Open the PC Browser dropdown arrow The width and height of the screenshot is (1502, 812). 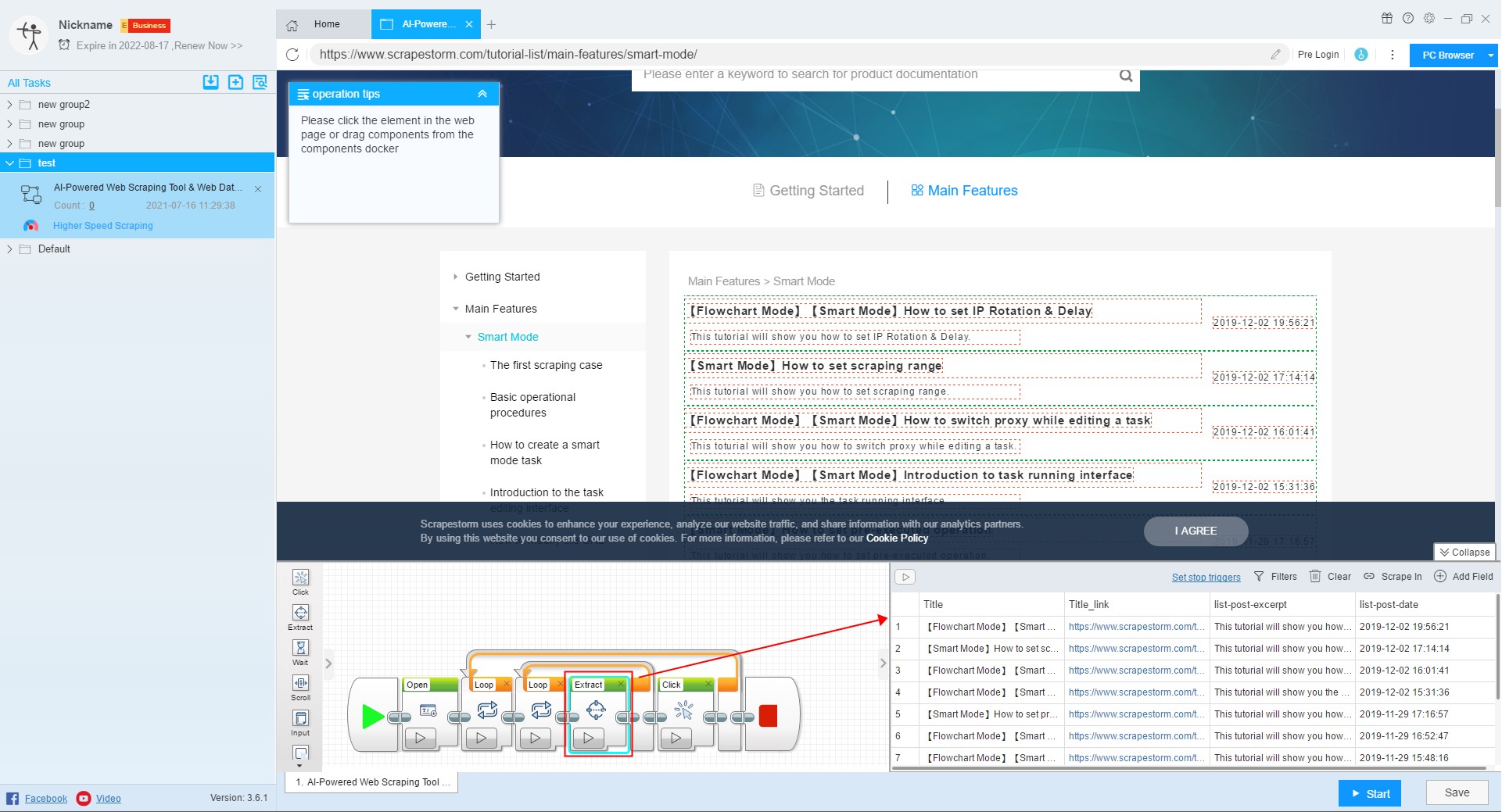(1490, 55)
